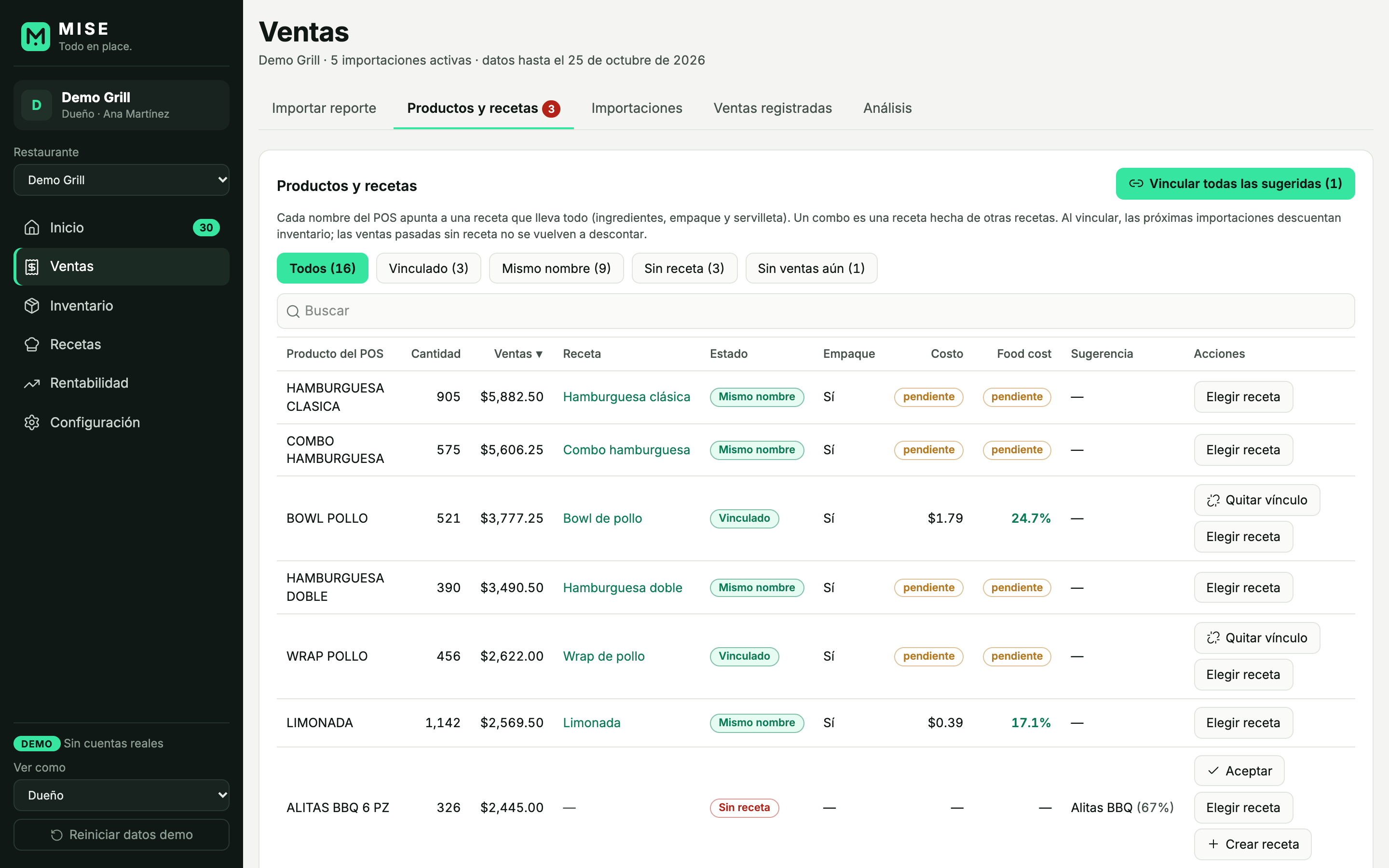Click Elegir receta for LIMONADA
The height and width of the screenshot is (868, 1389).
[x=1243, y=723]
